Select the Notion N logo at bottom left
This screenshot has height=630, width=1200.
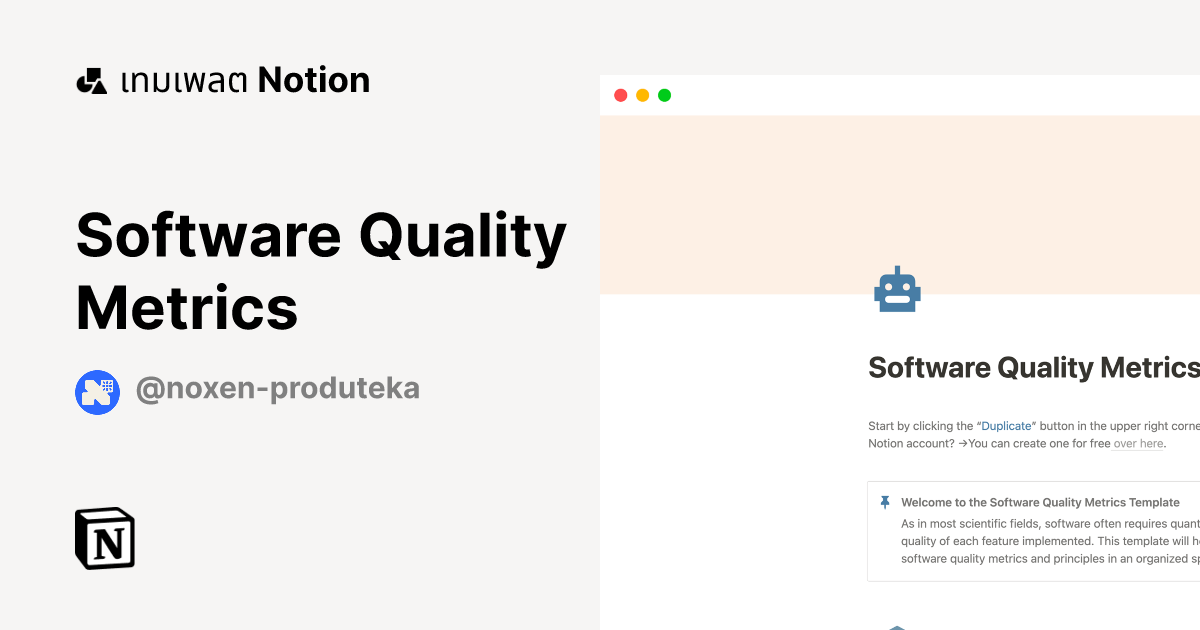[x=104, y=538]
